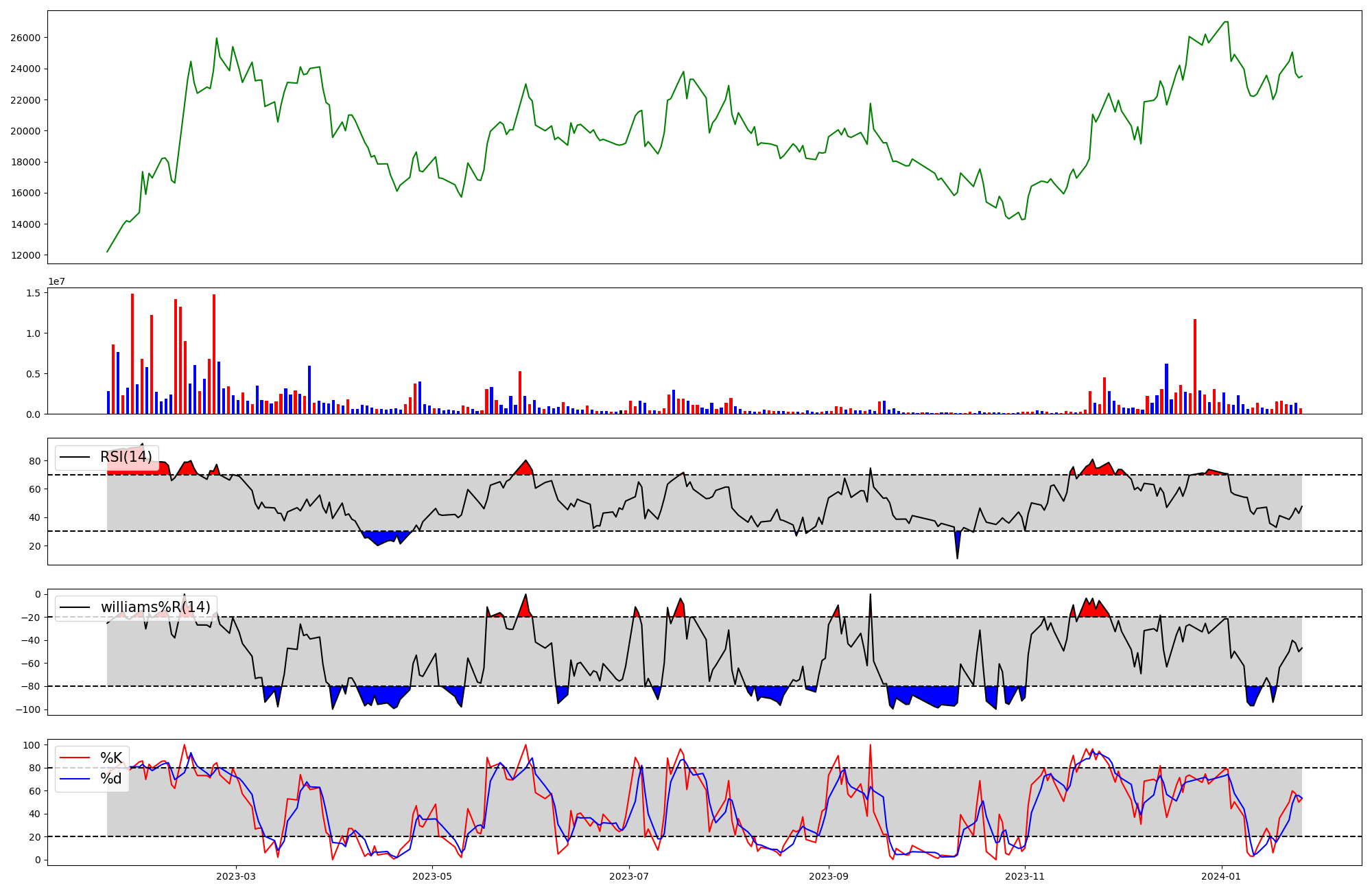Click the -100 Williams %R axis label
Viewport: 1372px width, 892px height.
click(29, 709)
